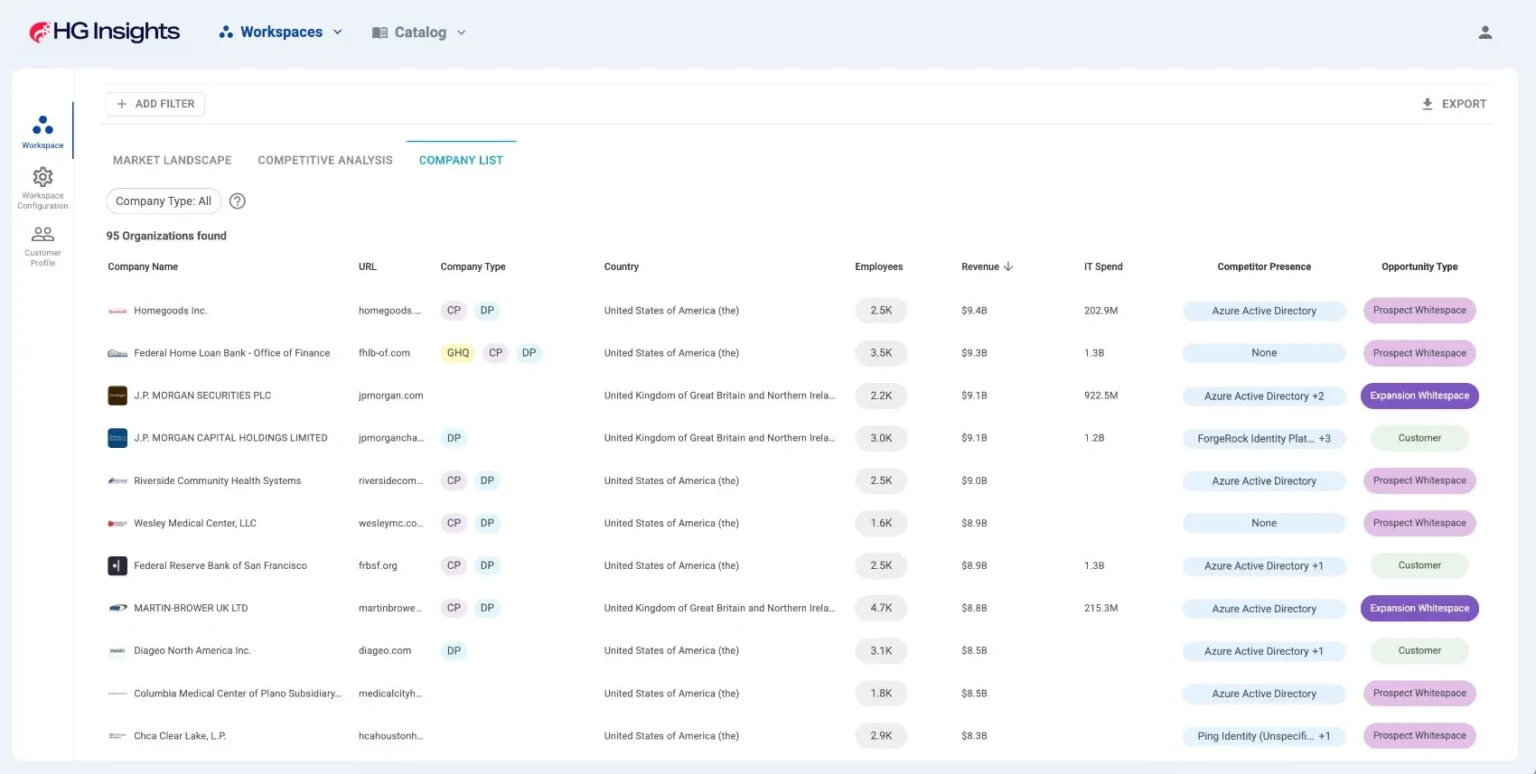Click the Federal Reserve Bank logo icon
Image resolution: width=1536 pixels, height=774 pixels.
pyautogui.click(x=117, y=566)
